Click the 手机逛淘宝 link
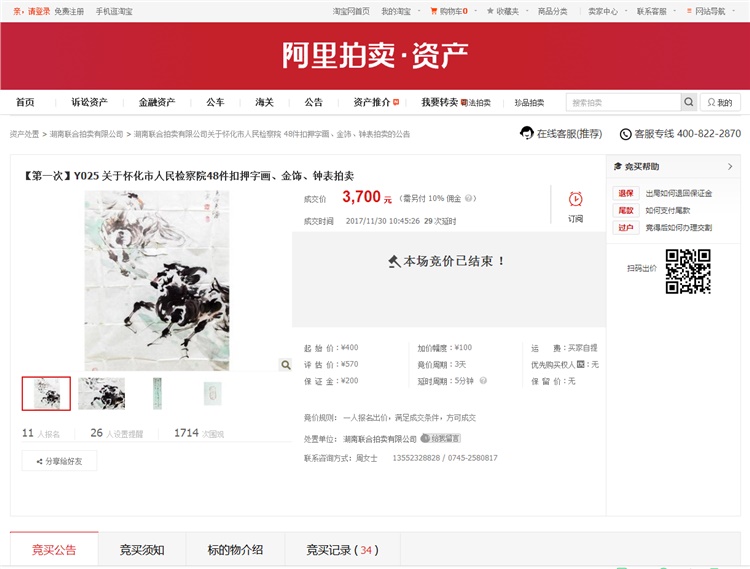The image size is (750, 569). coord(114,11)
